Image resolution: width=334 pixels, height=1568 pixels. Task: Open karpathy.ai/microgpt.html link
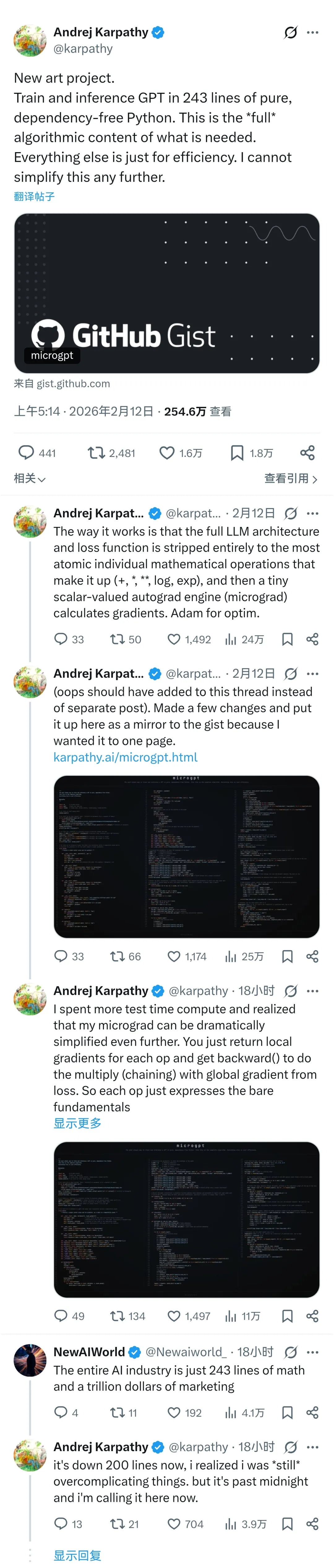click(125, 757)
